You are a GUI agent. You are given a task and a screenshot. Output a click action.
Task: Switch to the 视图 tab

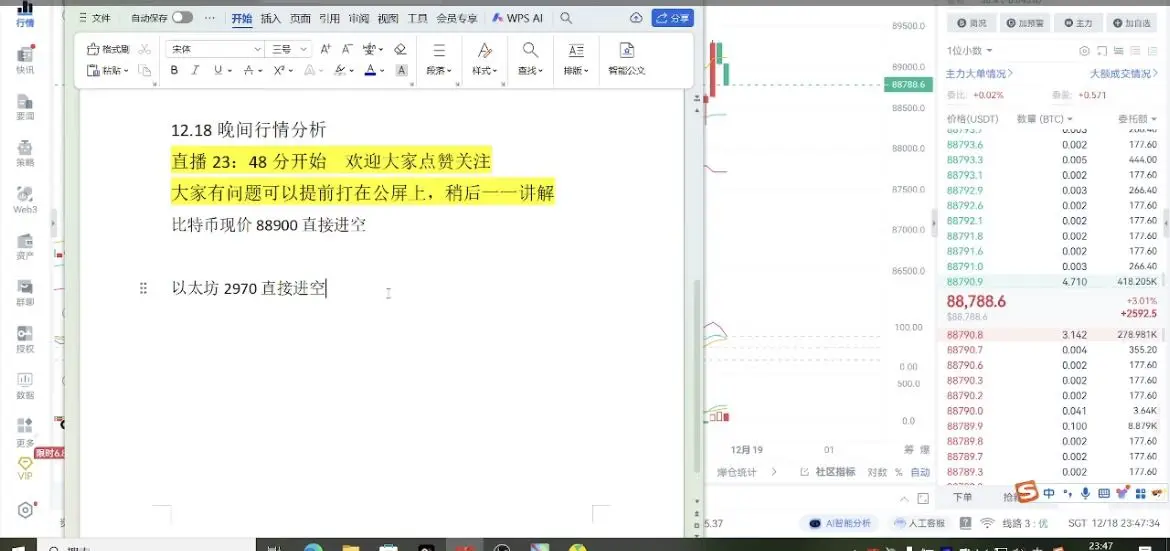388,19
